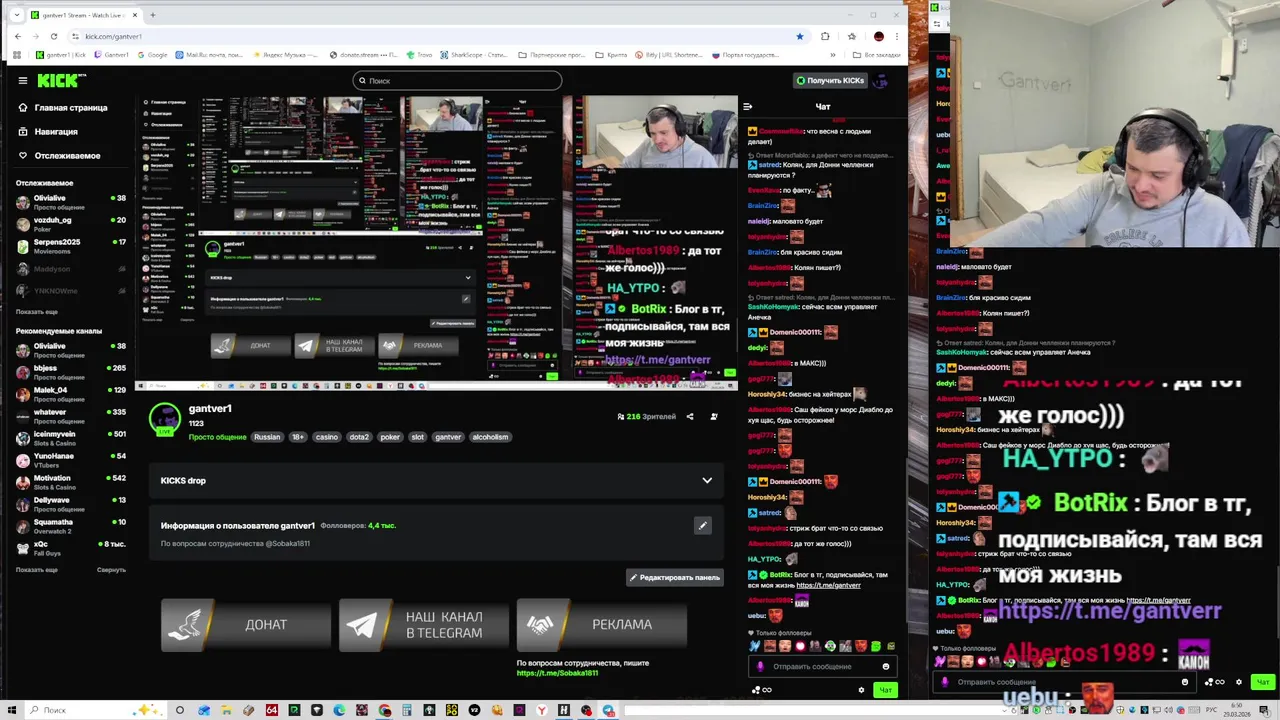
Task: Click the gantver1 channel avatar
Action: coord(165,419)
